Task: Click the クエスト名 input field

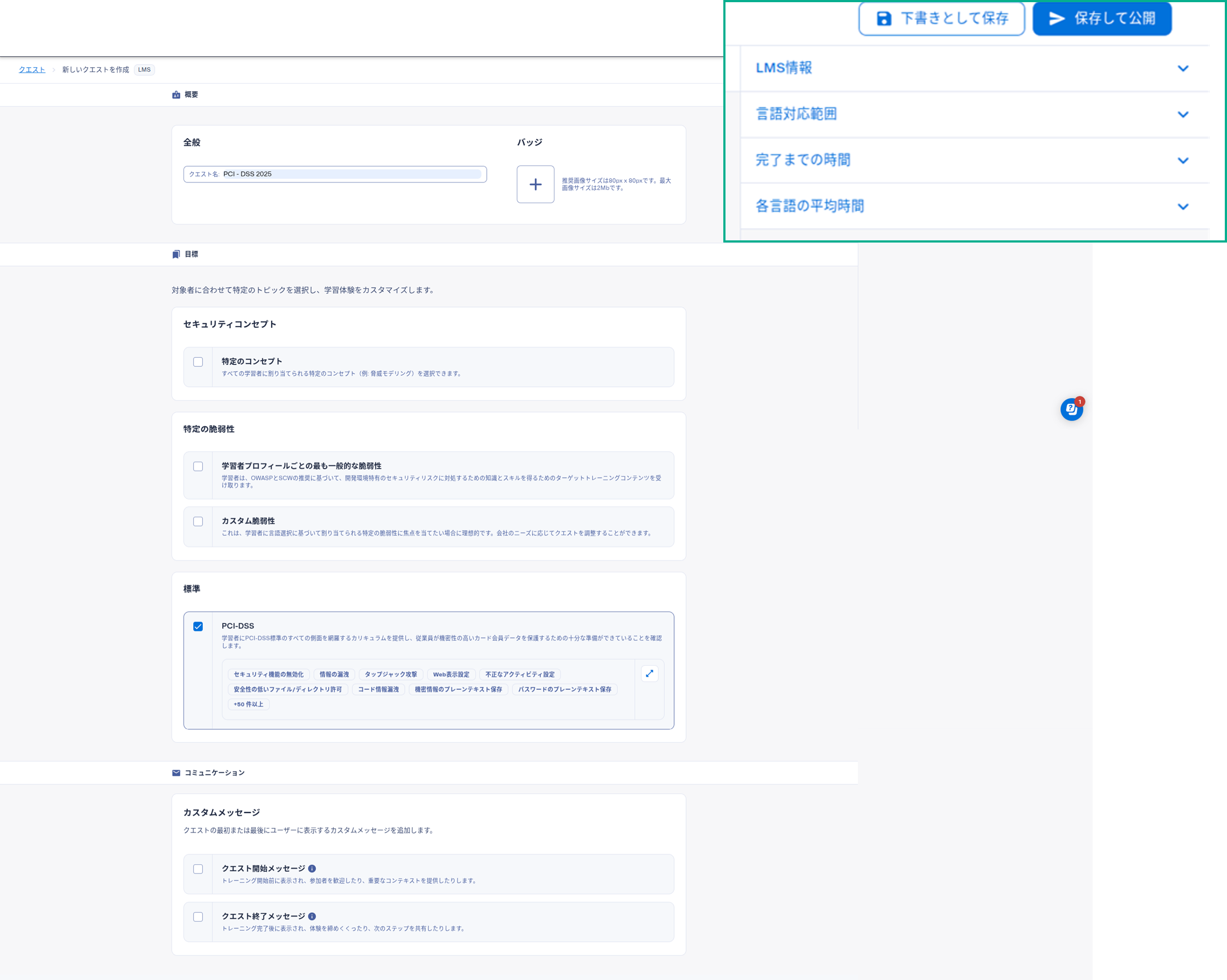Action: (x=335, y=174)
